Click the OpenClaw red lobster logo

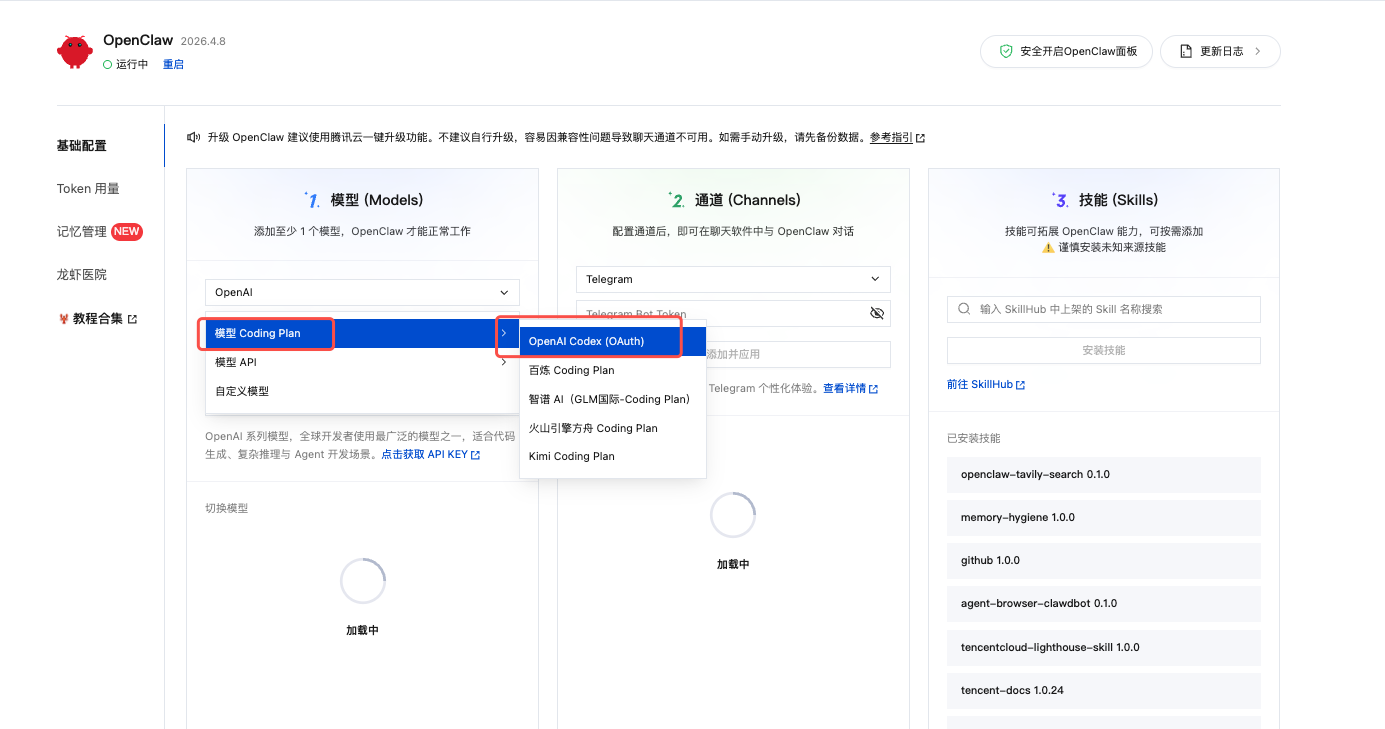pyautogui.click(x=75, y=51)
